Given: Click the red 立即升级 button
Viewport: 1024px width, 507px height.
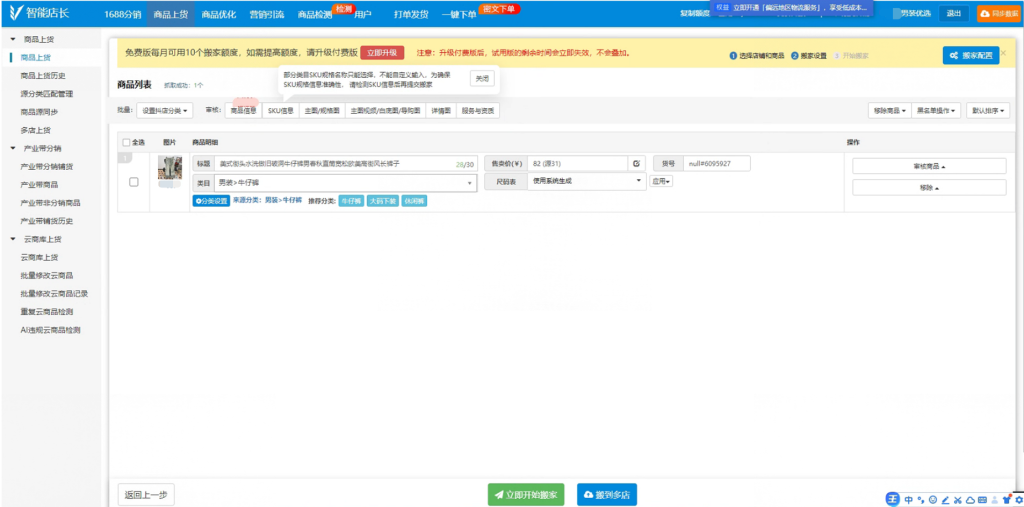Looking at the screenshot, I should [x=382, y=52].
